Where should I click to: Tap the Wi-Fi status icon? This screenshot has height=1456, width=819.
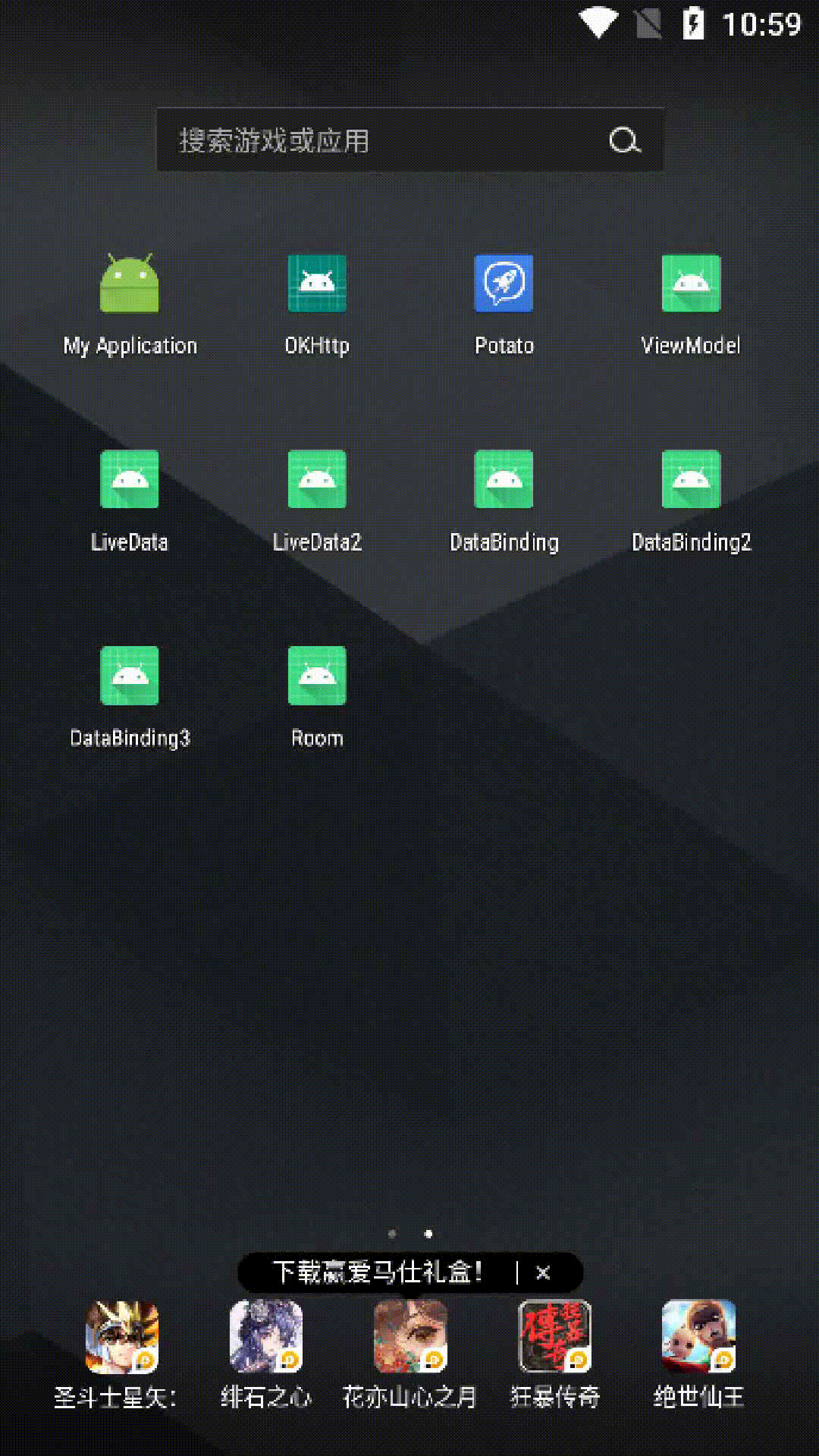tap(598, 24)
